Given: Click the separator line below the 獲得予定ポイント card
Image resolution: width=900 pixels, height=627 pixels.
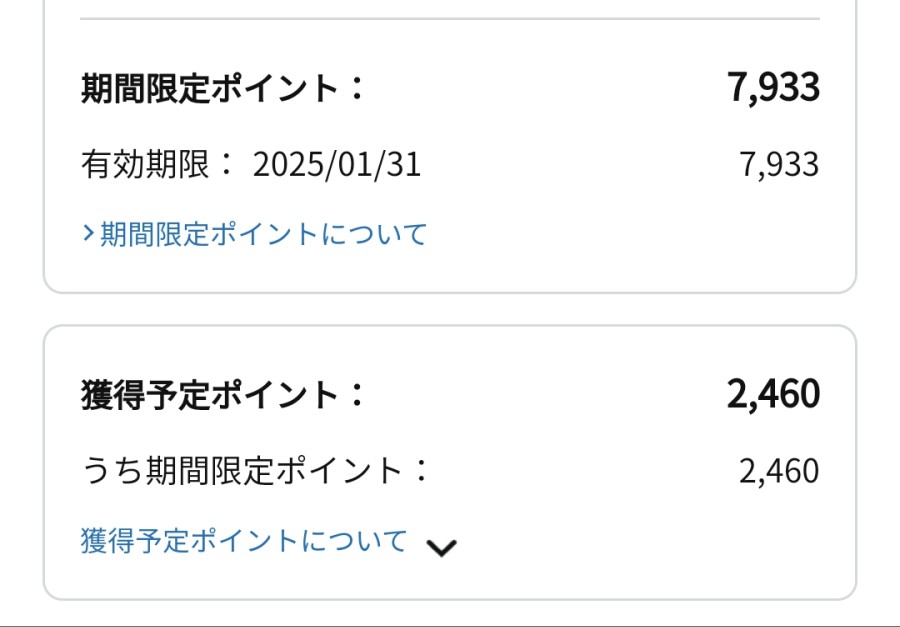Looking at the screenshot, I should coord(450,625).
